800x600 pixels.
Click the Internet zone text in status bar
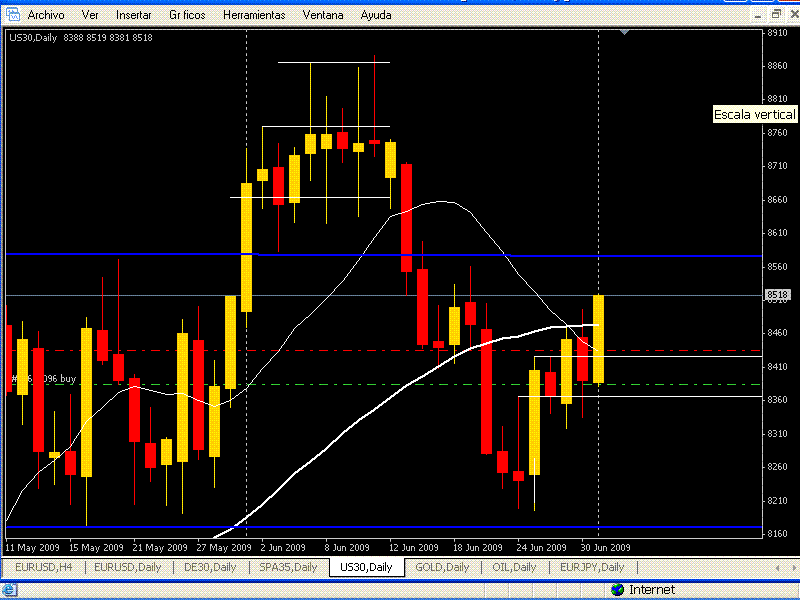point(652,590)
